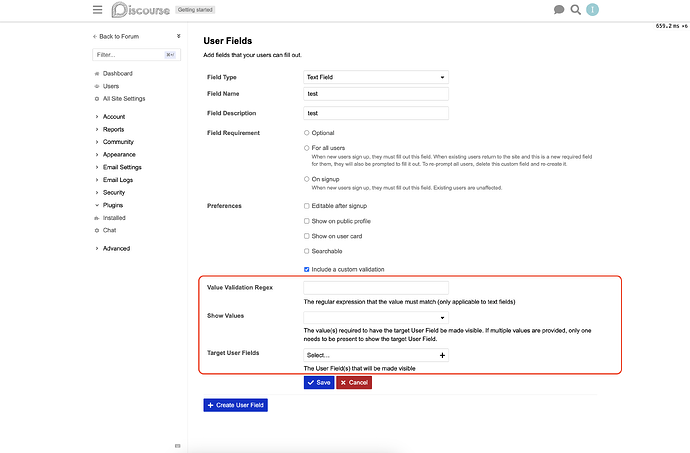The height and width of the screenshot is (453, 690).
Task: Enable Editable after signup checkbox
Action: click(x=307, y=206)
